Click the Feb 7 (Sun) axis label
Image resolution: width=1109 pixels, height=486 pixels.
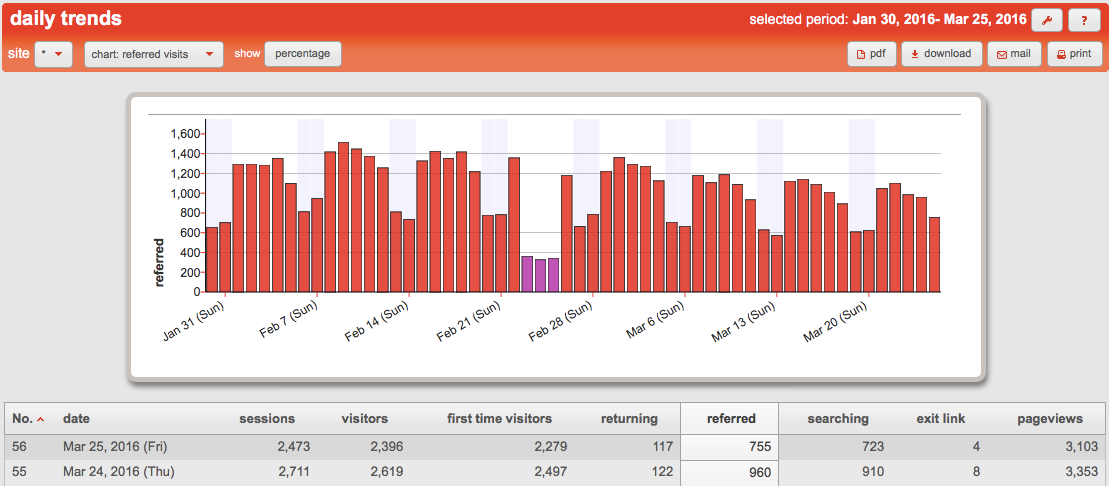[x=289, y=322]
